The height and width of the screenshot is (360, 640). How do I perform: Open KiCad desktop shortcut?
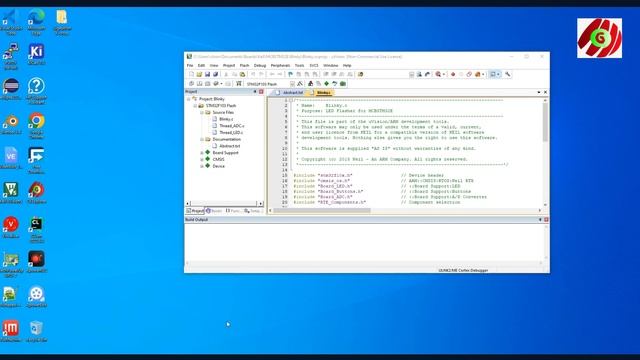point(36,55)
